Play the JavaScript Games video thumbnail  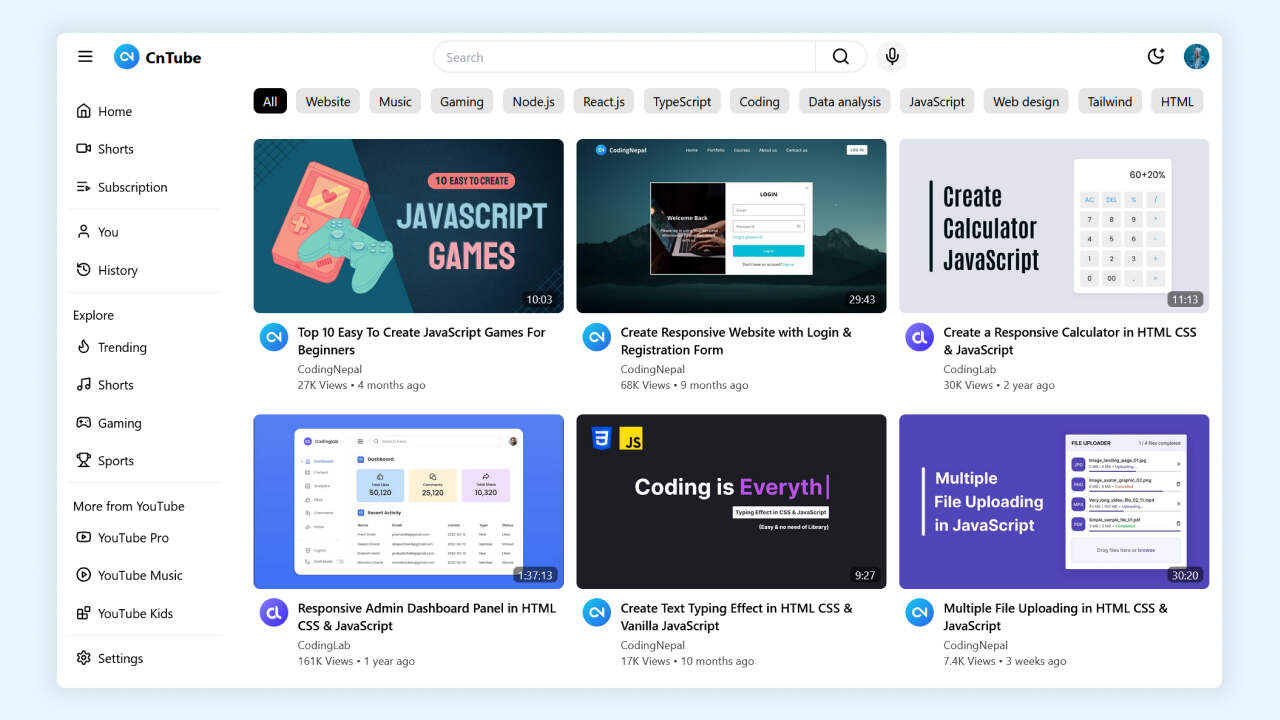click(x=408, y=226)
